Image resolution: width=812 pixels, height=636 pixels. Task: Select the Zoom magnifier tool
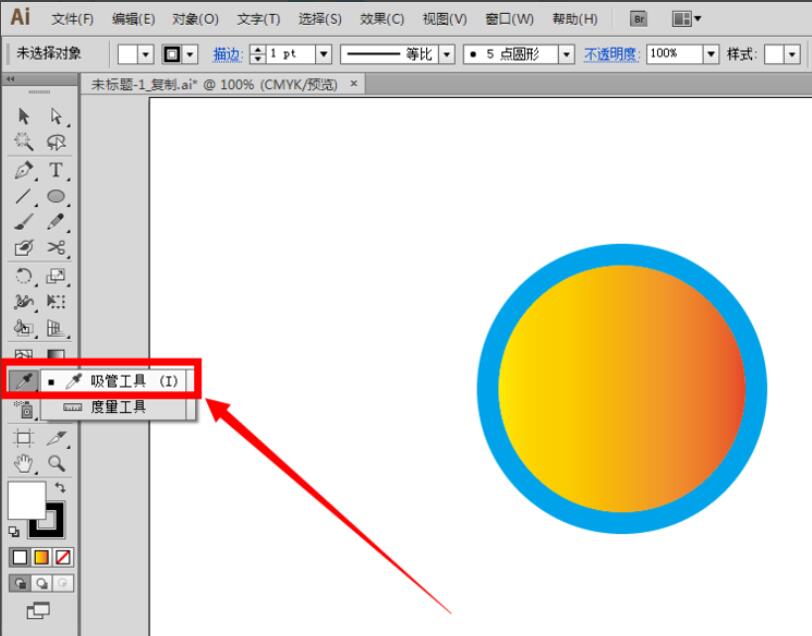[x=56, y=464]
